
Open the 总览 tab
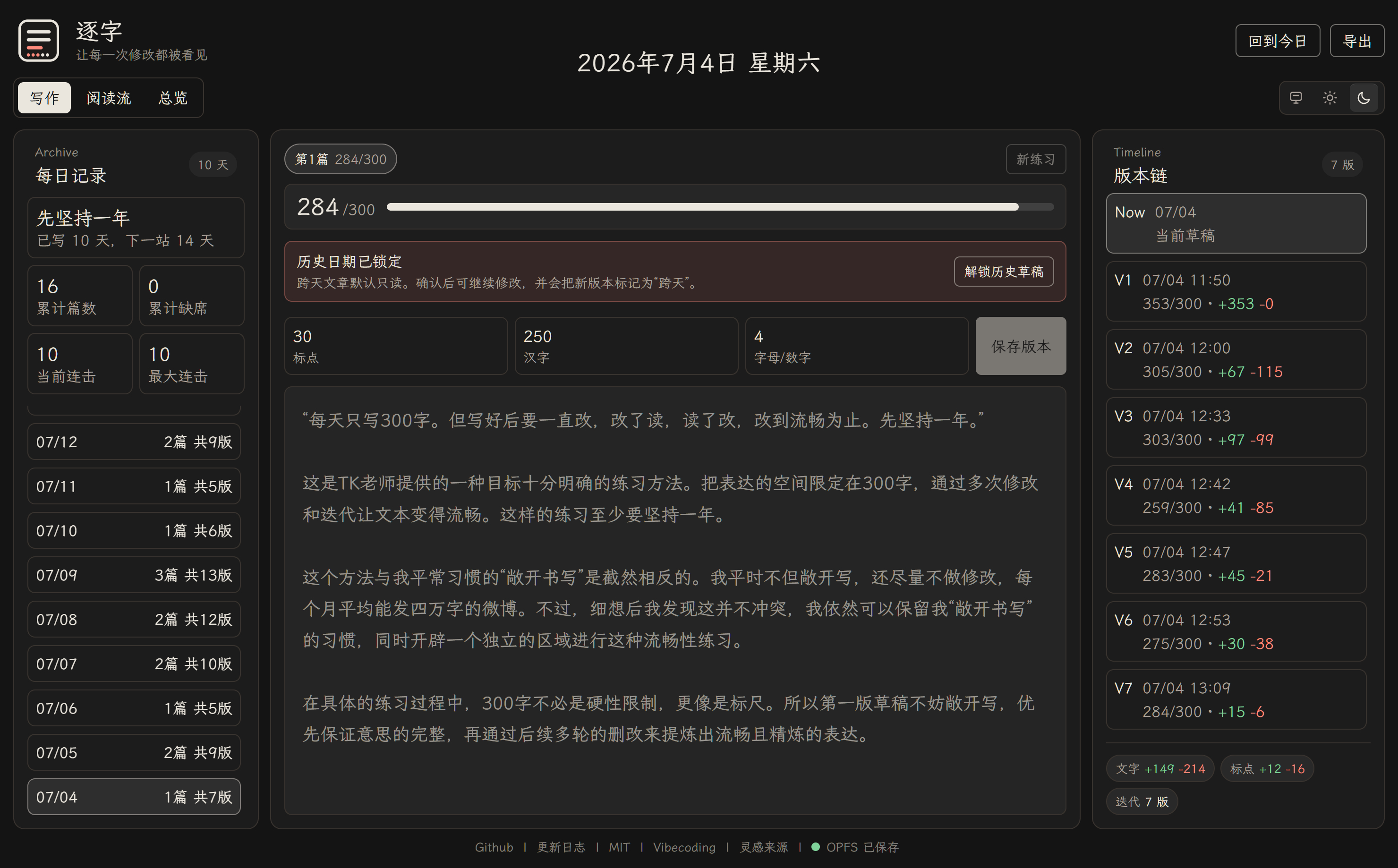point(173,98)
